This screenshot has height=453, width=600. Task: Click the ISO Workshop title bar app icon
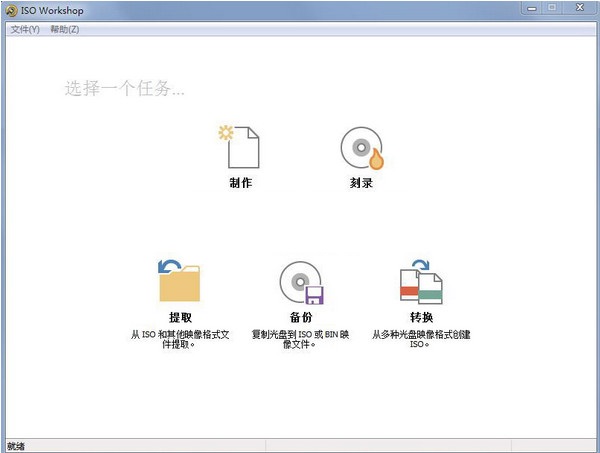pyautogui.click(x=11, y=10)
